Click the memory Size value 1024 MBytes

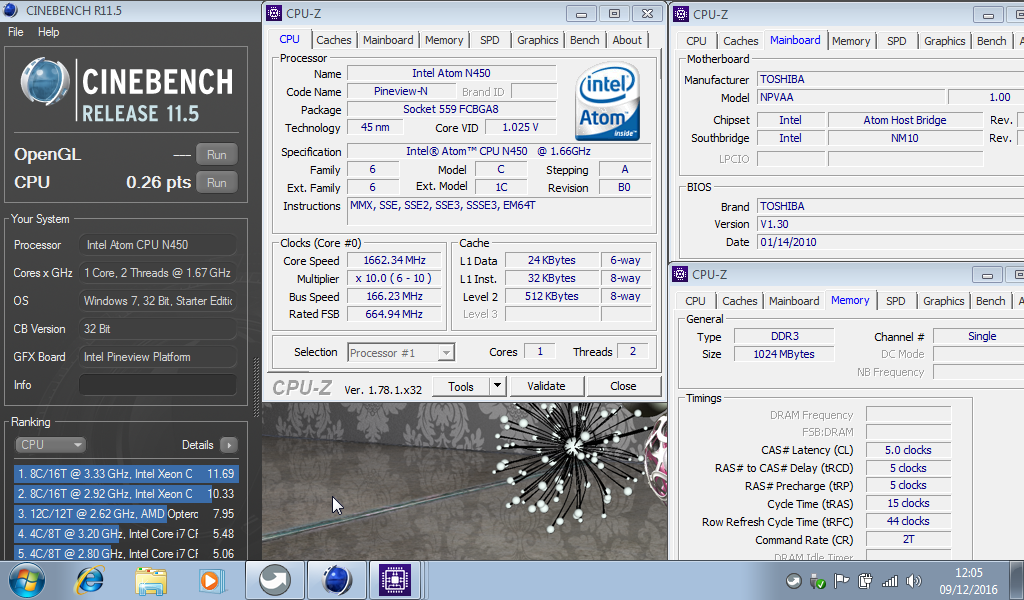(x=784, y=354)
